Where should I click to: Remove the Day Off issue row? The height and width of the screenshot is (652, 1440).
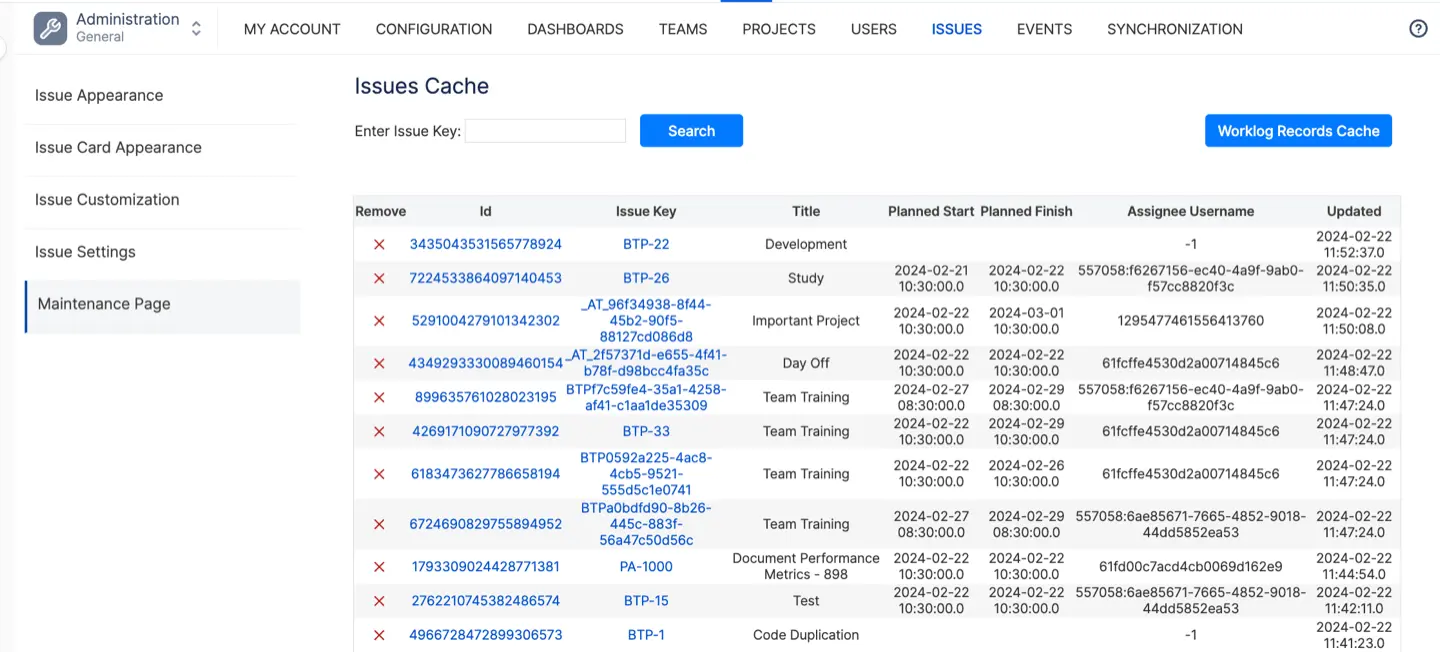(x=379, y=363)
